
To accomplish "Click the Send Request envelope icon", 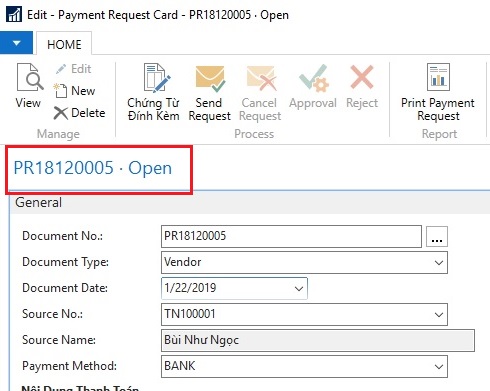I will pos(209,79).
